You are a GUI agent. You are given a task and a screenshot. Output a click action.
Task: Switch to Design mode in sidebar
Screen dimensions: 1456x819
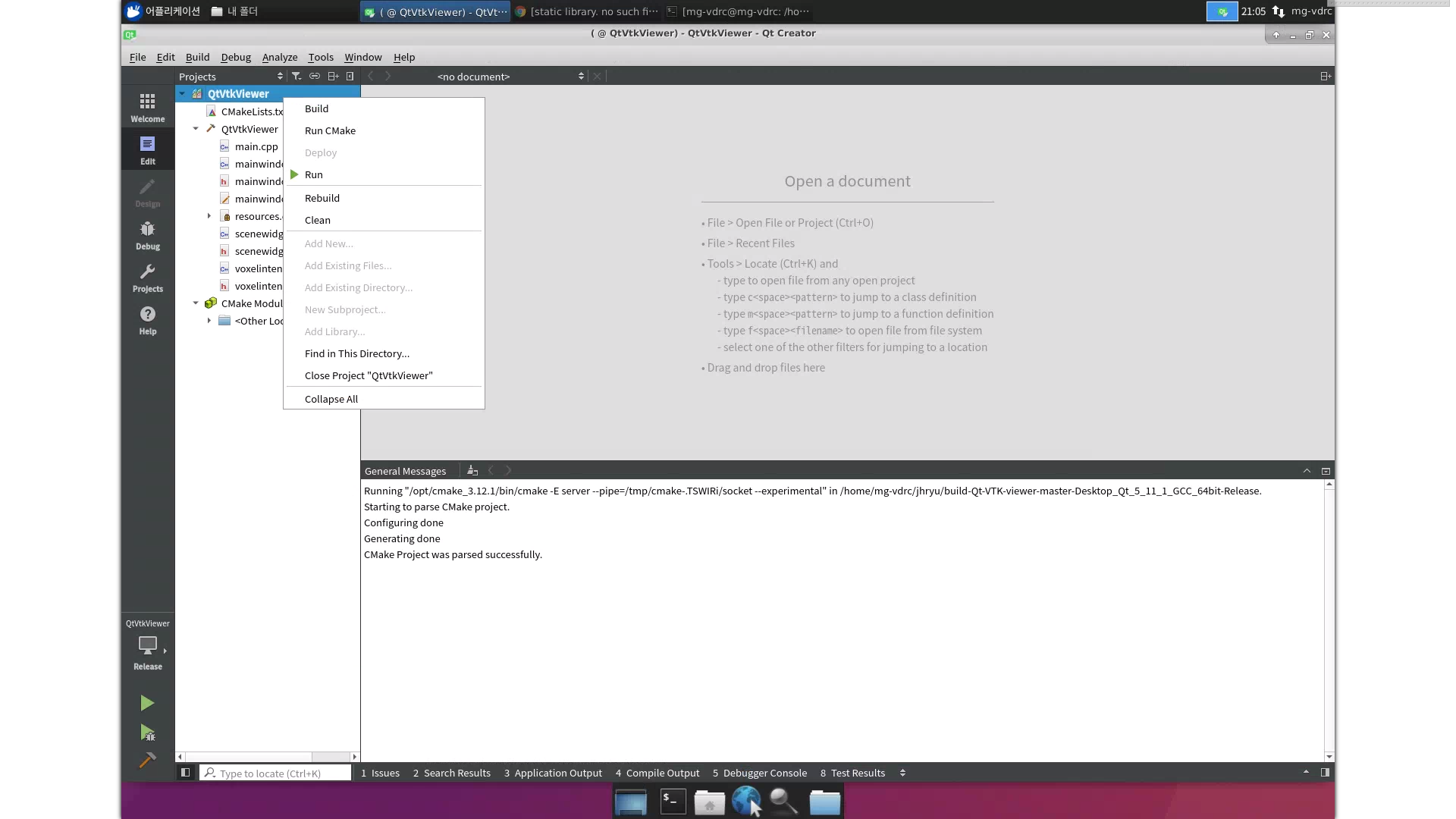[x=147, y=192]
